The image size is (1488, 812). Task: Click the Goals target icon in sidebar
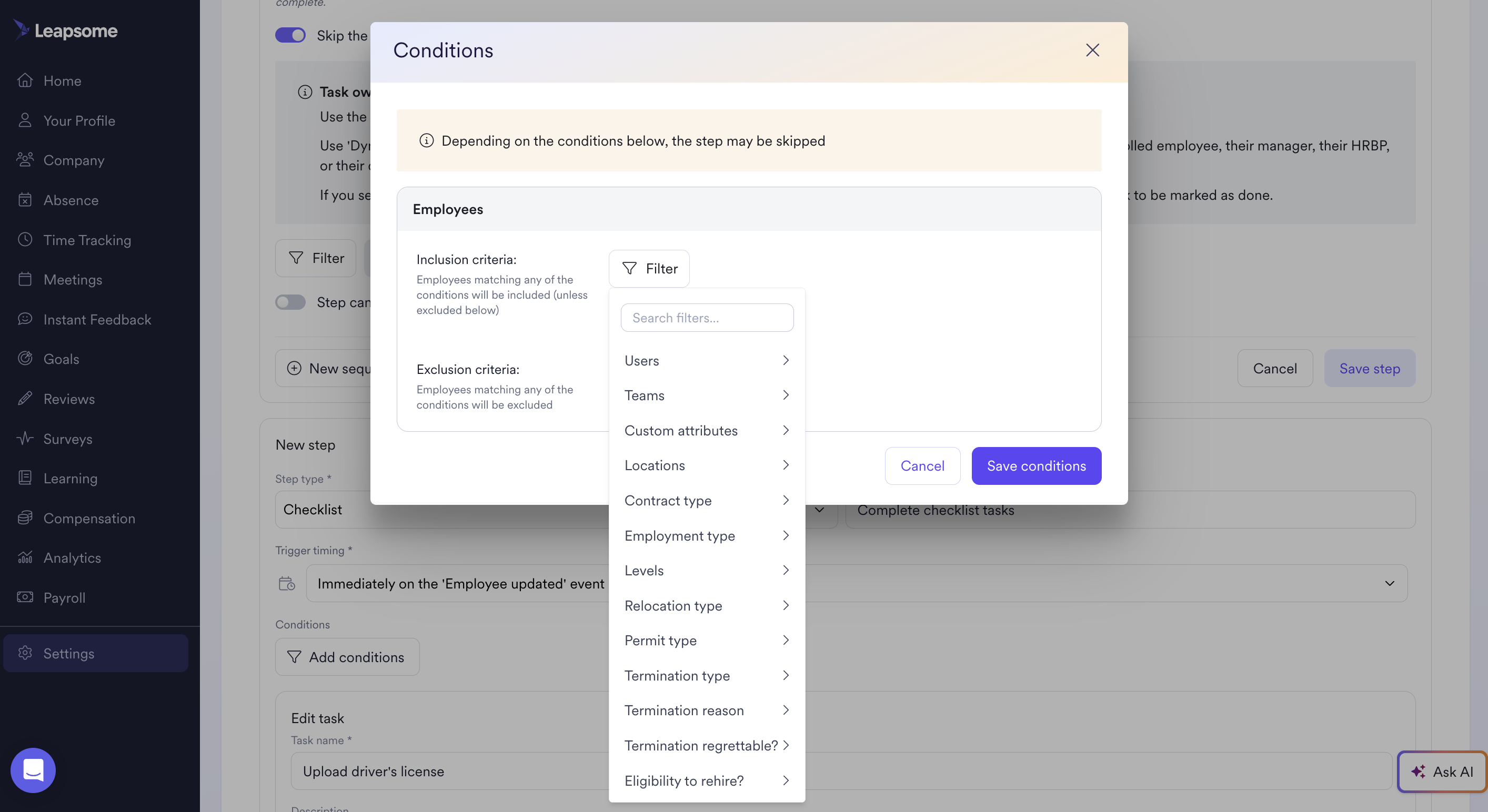[x=25, y=359]
